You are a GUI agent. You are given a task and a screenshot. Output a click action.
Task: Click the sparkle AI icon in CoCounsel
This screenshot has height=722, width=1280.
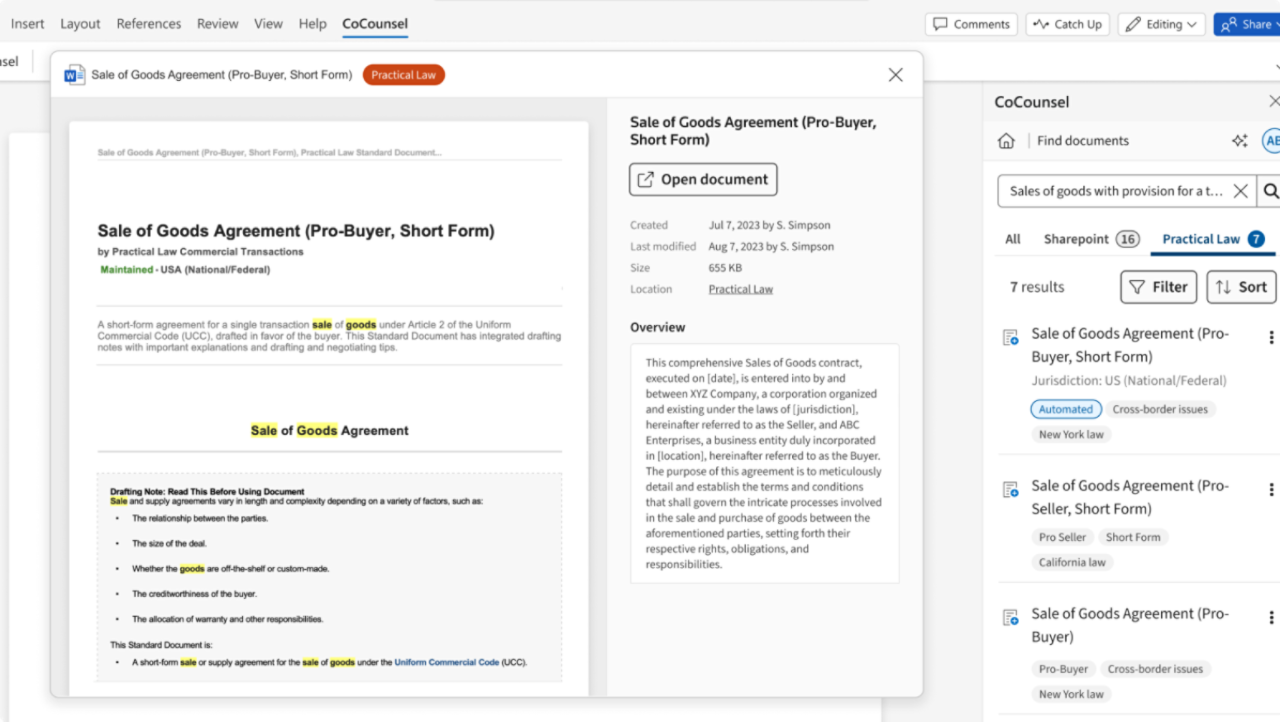click(1239, 141)
